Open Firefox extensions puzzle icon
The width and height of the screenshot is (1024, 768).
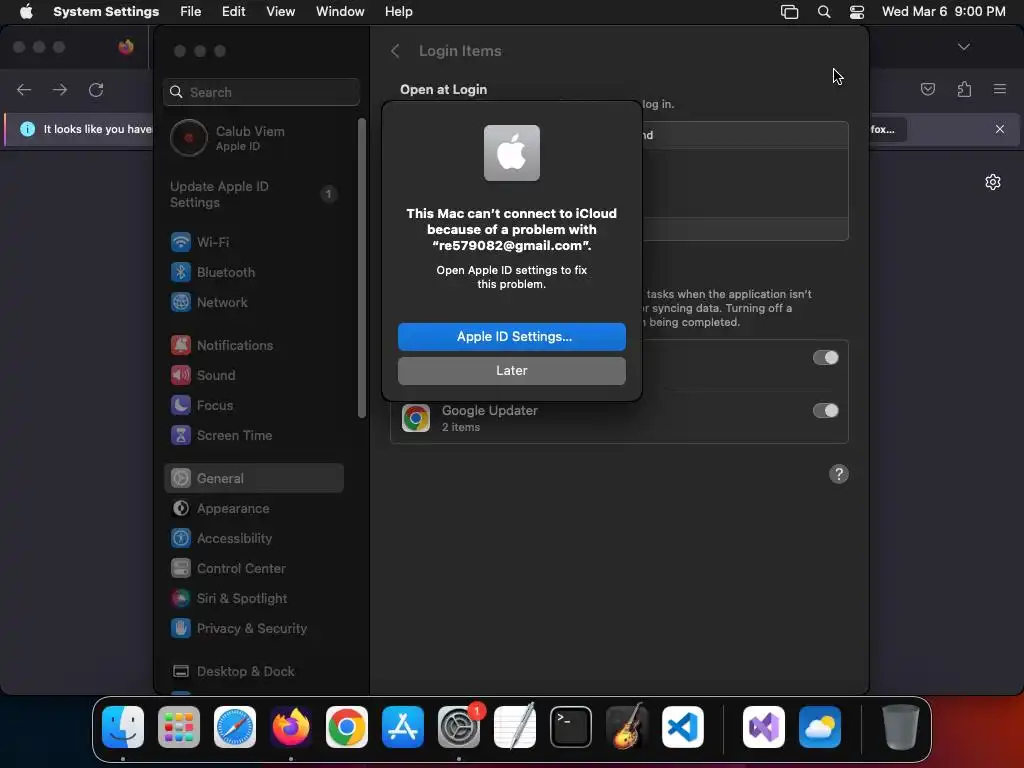coord(964,89)
